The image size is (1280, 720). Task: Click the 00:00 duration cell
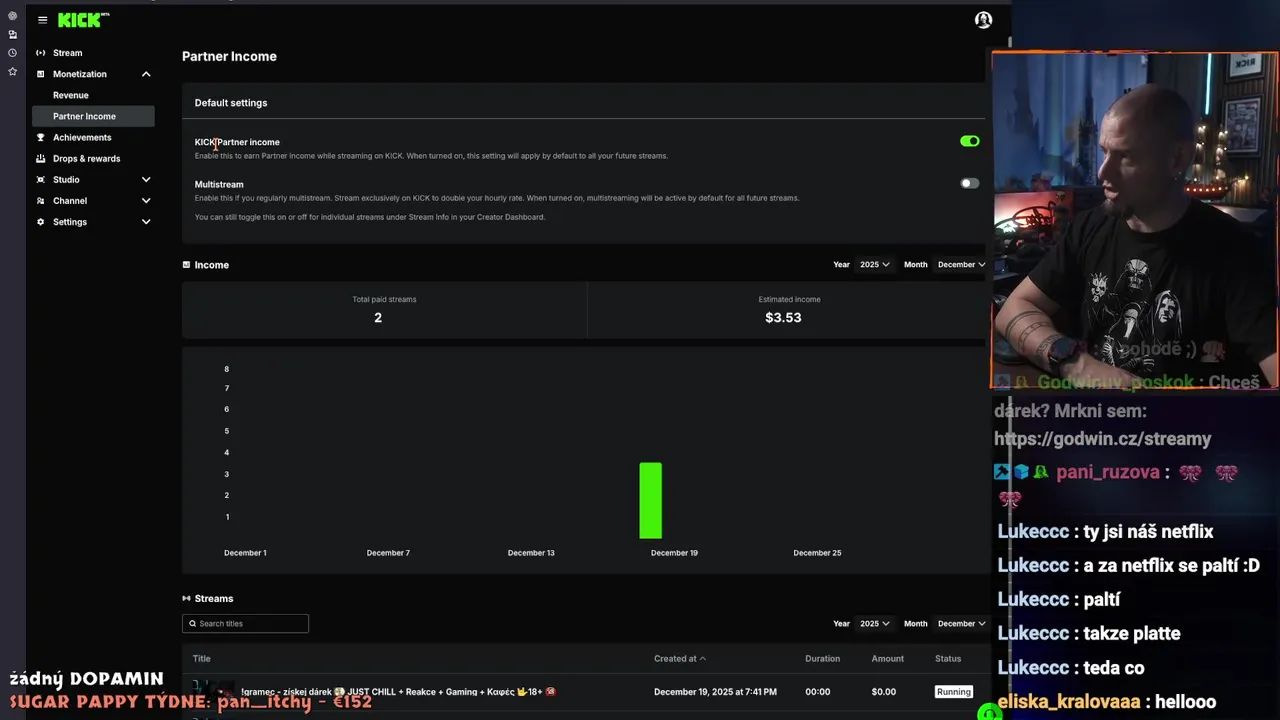(x=818, y=692)
